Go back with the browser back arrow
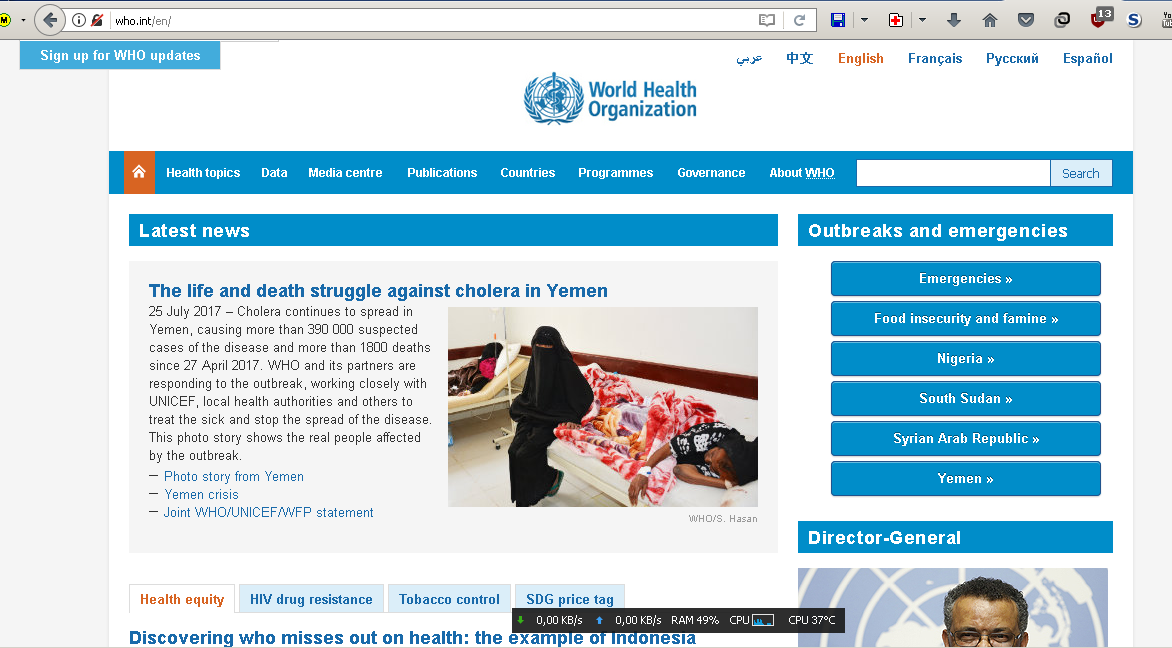Viewport: 1172px width, 648px height. click(49, 20)
